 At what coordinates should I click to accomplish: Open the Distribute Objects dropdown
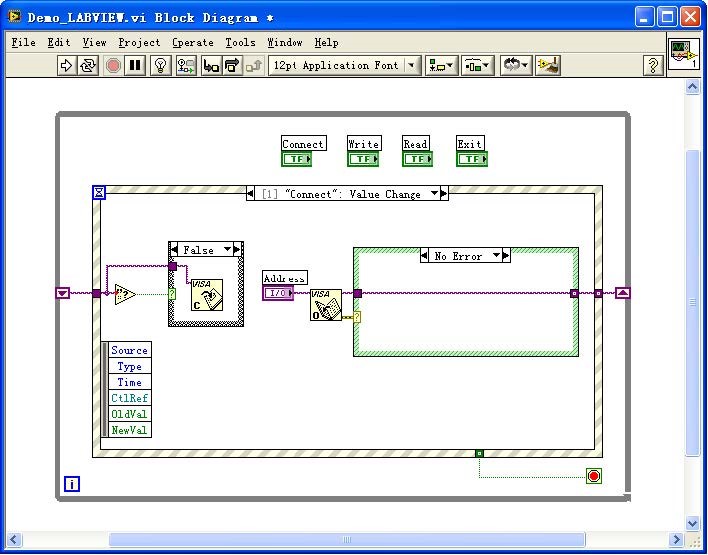click(477, 65)
